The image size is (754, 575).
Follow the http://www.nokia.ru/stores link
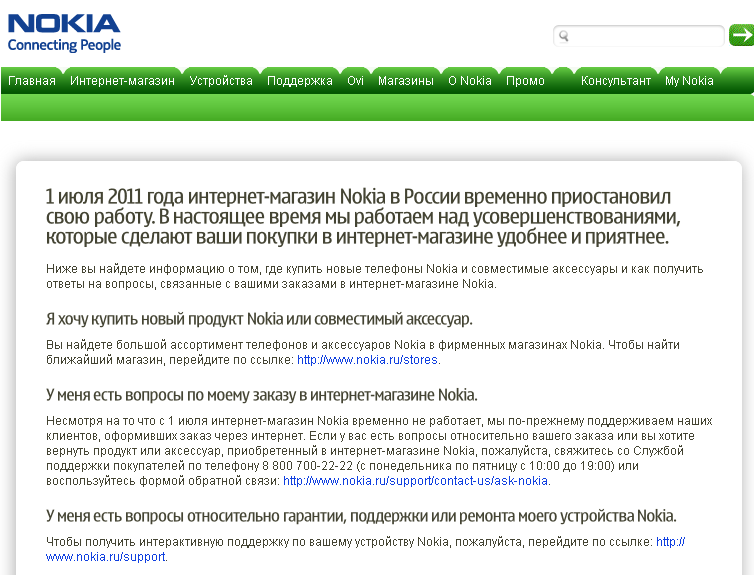coord(367,360)
